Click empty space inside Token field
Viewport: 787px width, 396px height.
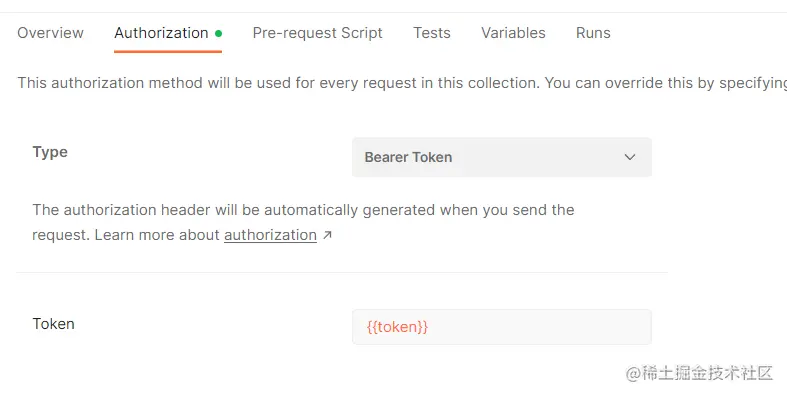540,327
